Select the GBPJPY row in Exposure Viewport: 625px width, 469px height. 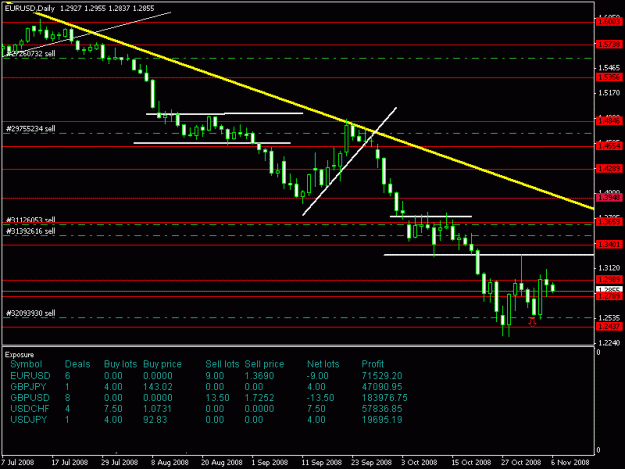(206, 387)
